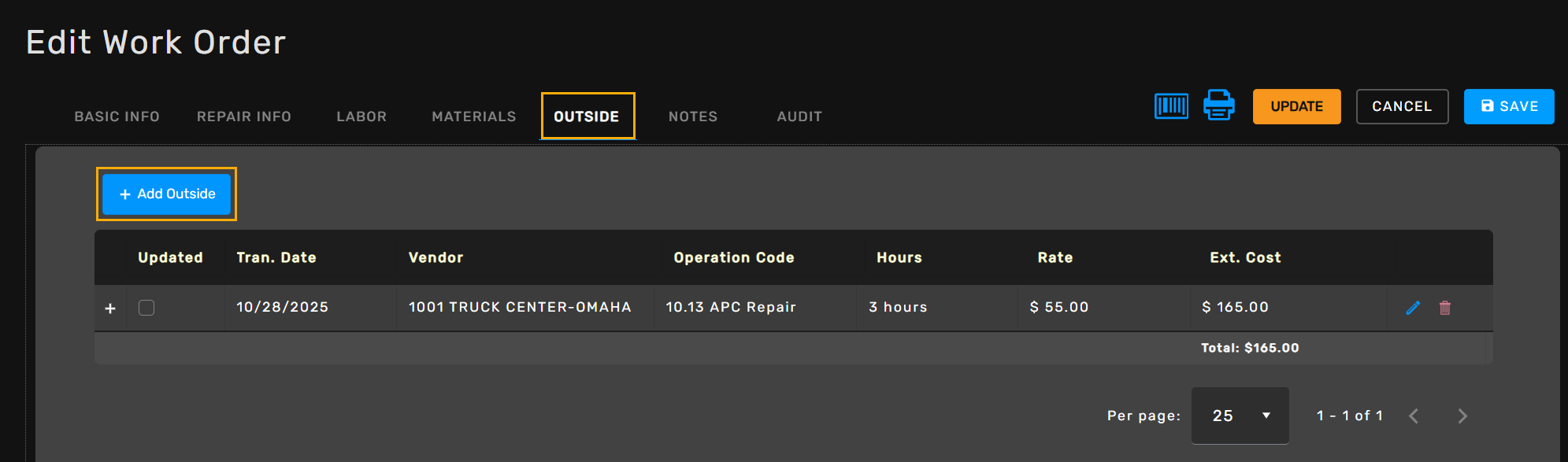Click the Cancel button

[1402, 106]
